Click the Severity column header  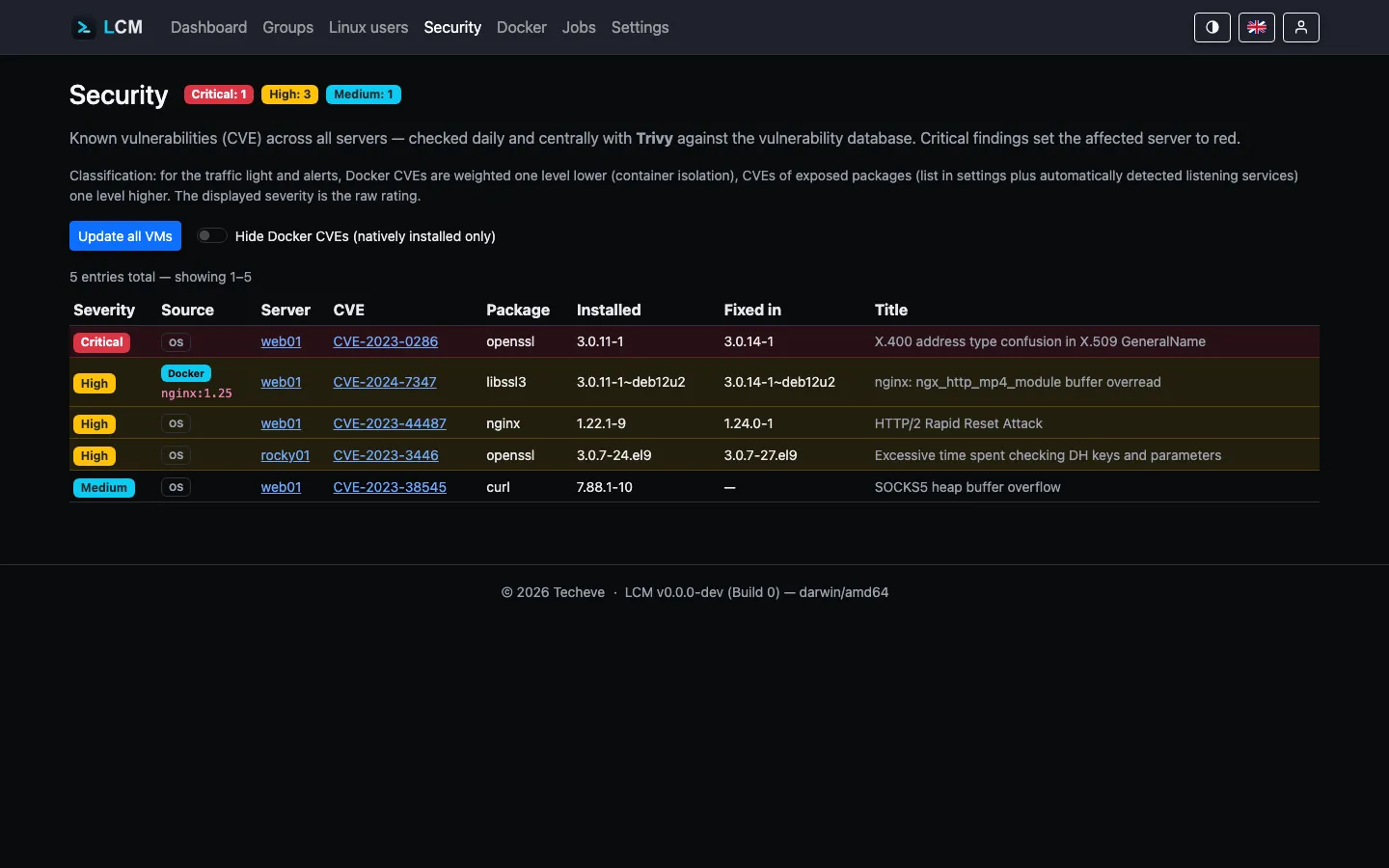(x=104, y=310)
